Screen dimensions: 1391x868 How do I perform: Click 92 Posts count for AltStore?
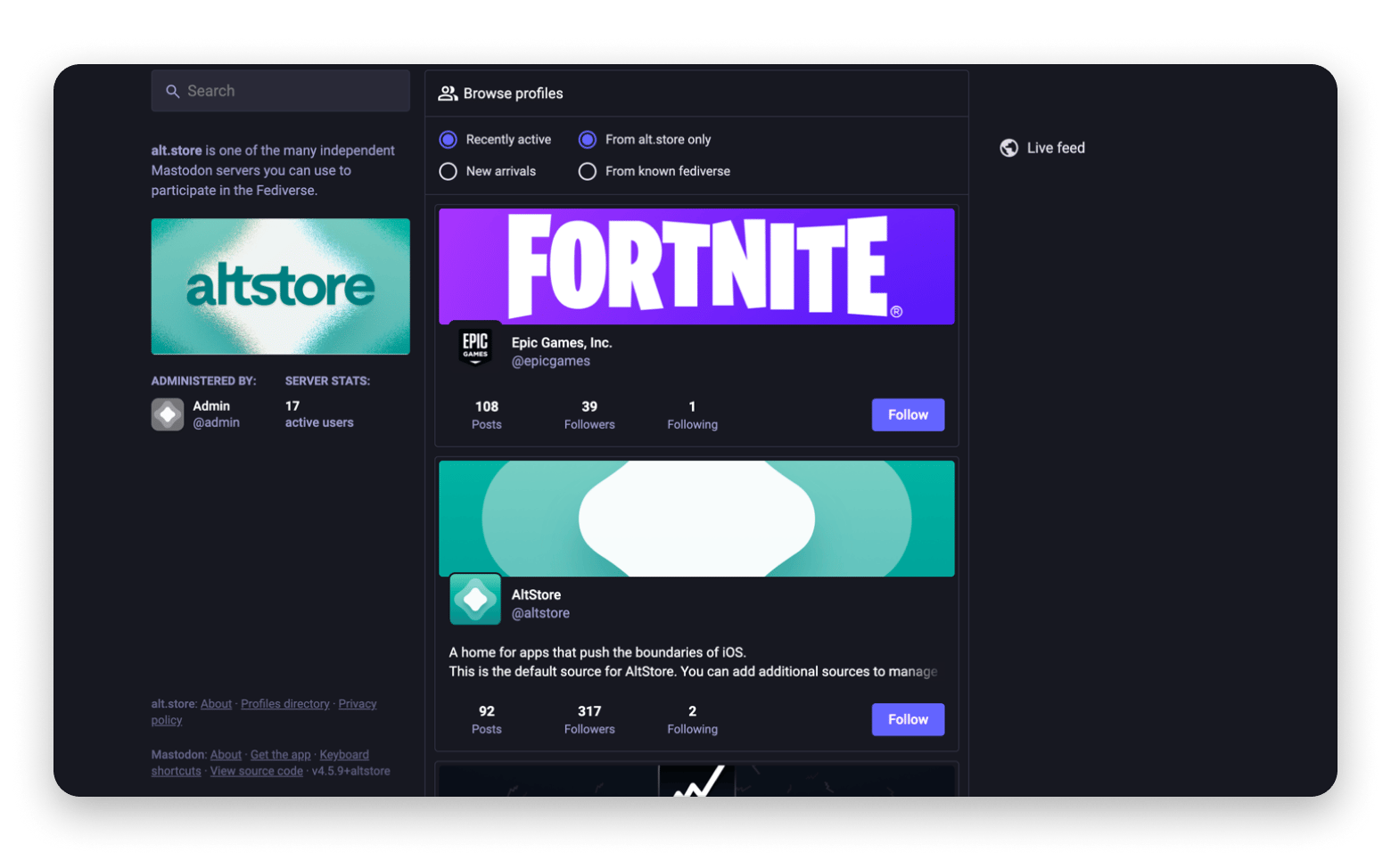tap(487, 720)
